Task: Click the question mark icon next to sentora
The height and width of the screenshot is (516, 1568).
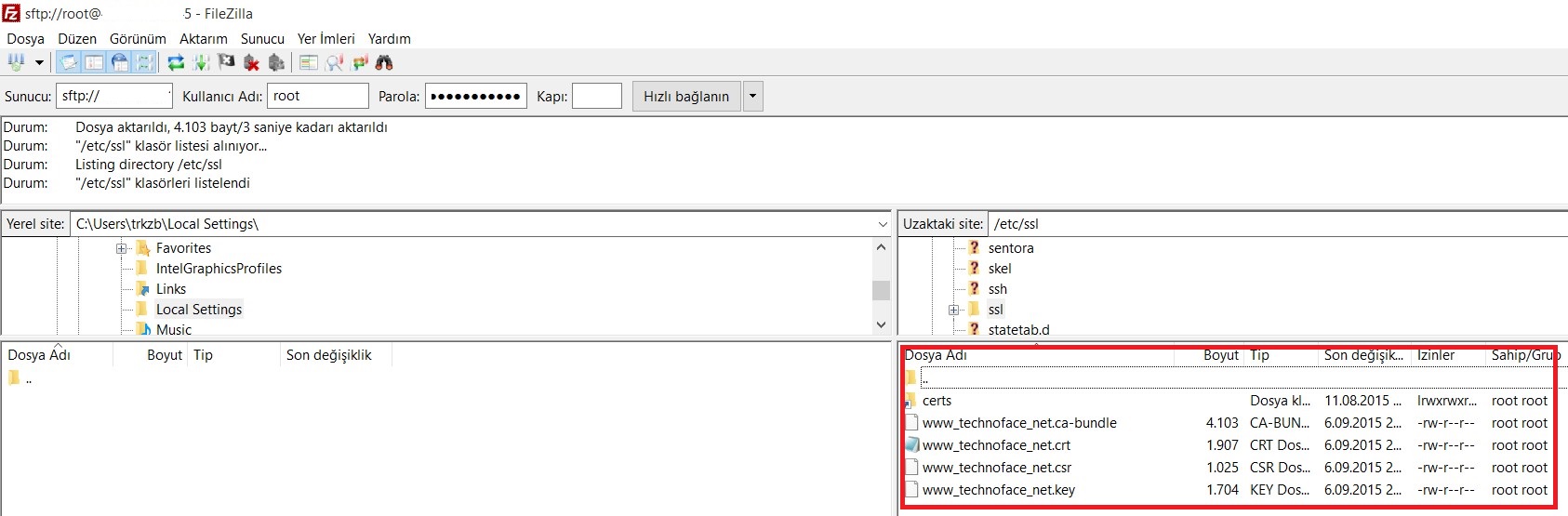Action: tap(974, 248)
